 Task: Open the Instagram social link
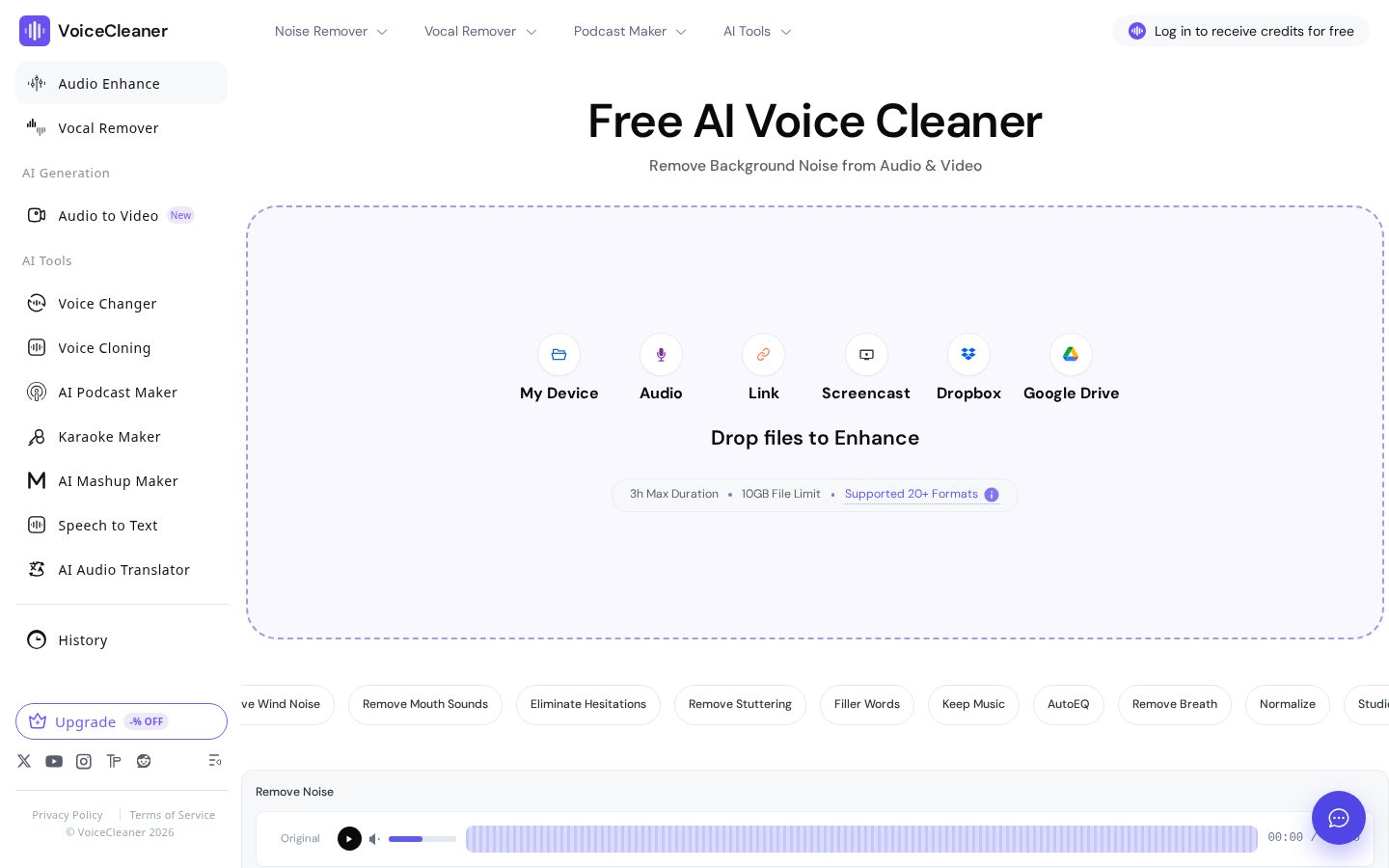coord(84,761)
